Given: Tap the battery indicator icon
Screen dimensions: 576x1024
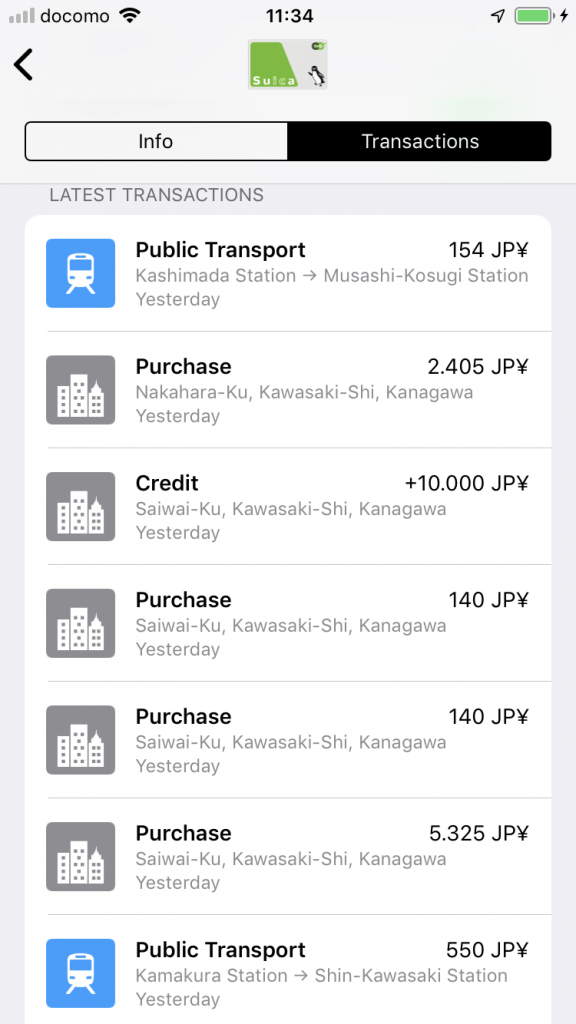Looking at the screenshot, I should 534,16.
